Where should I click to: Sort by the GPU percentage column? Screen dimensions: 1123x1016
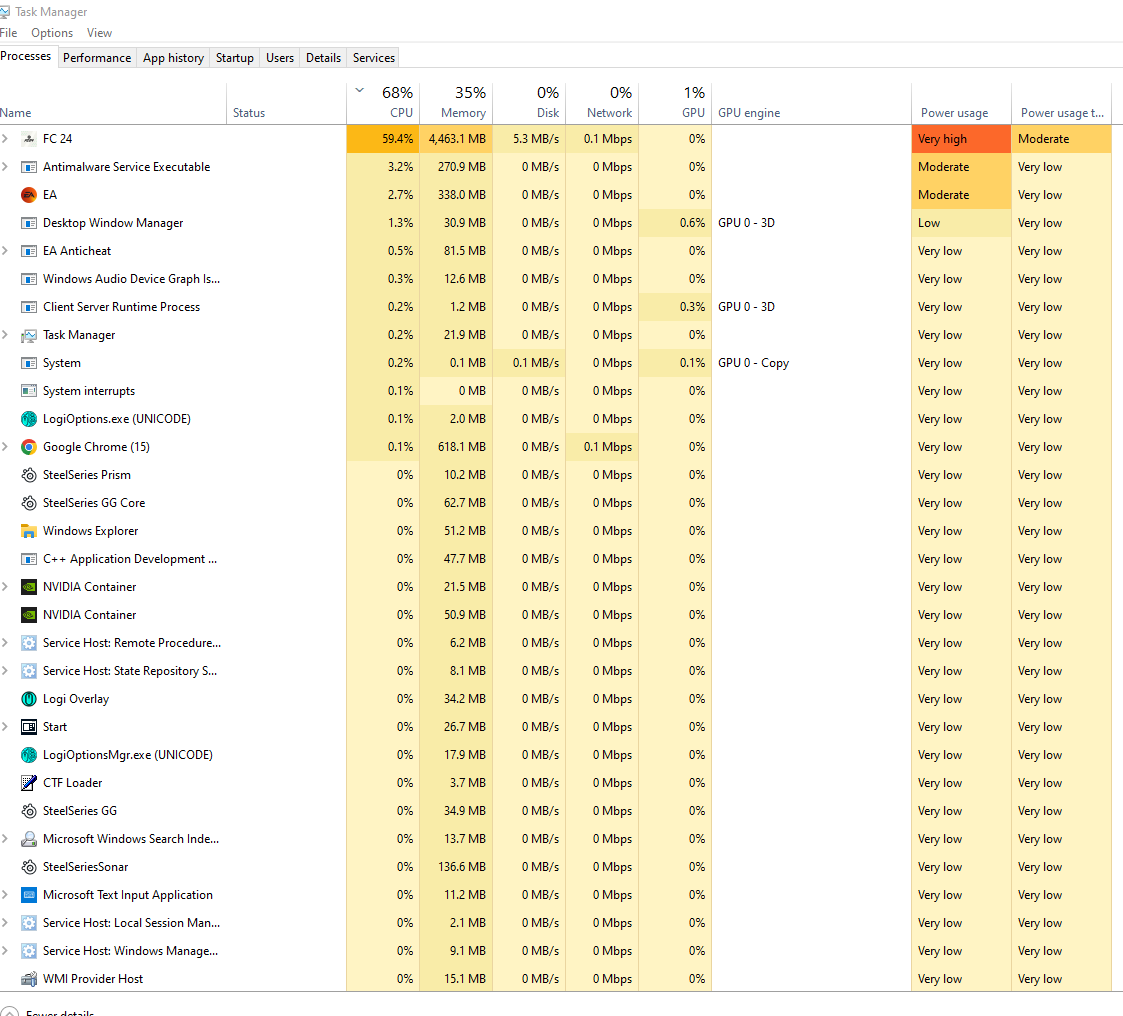coord(675,103)
